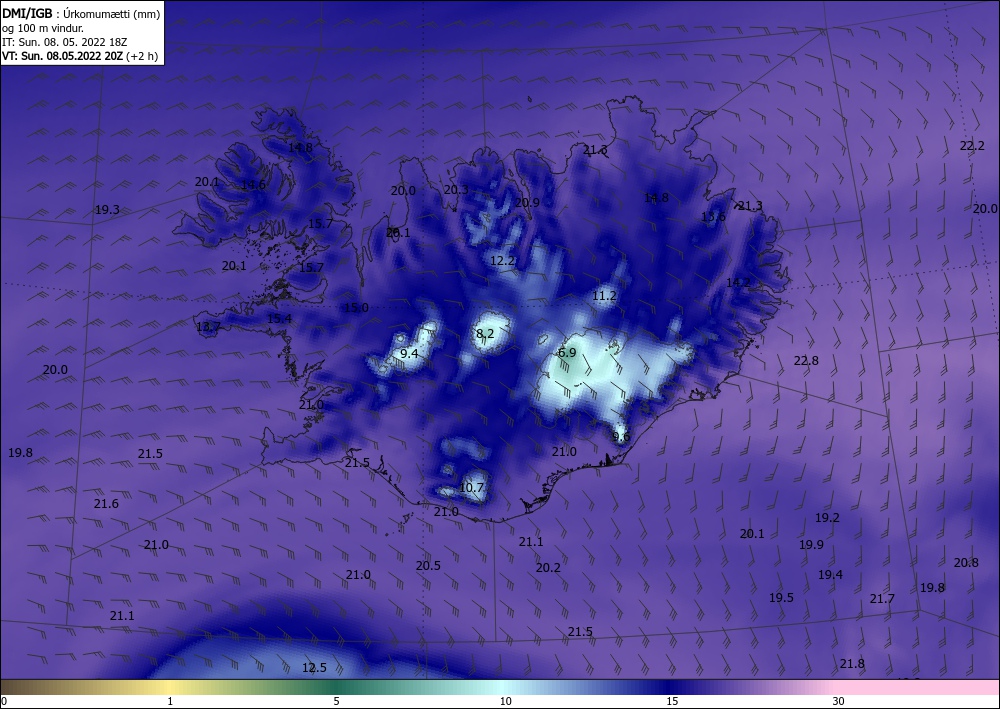Screen dimensions: 1000x709
Task: Pick the 10.7 value near the south coast
Action: [x=471, y=488]
